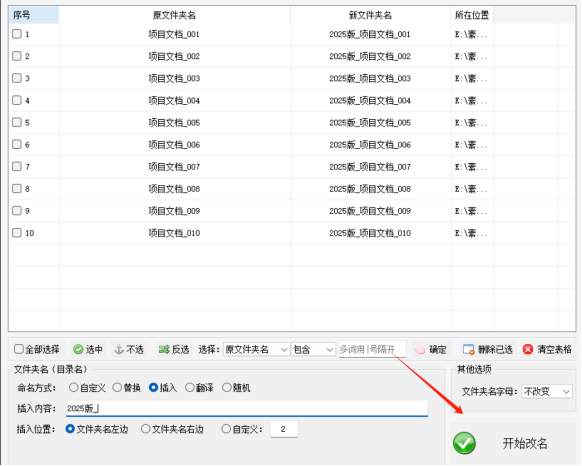Image resolution: width=582 pixels, height=466 pixels.
Task: Click the green check 选中 icon
Action: (78, 349)
